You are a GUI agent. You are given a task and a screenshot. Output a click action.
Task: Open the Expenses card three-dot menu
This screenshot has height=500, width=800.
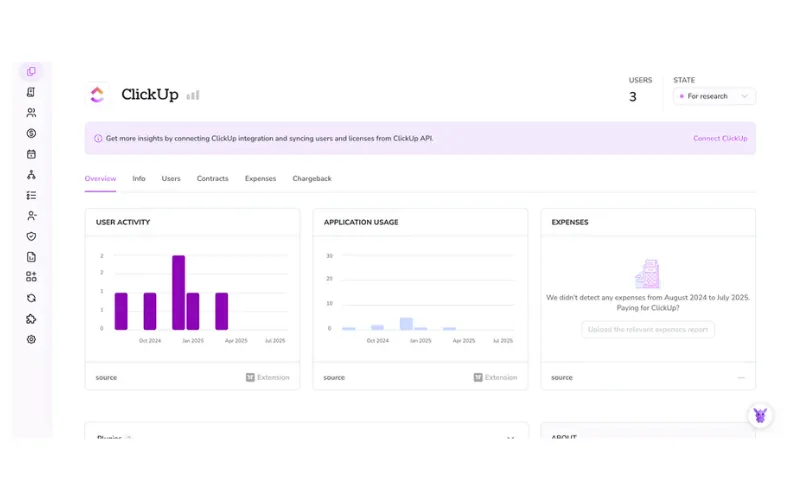(741, 378)
